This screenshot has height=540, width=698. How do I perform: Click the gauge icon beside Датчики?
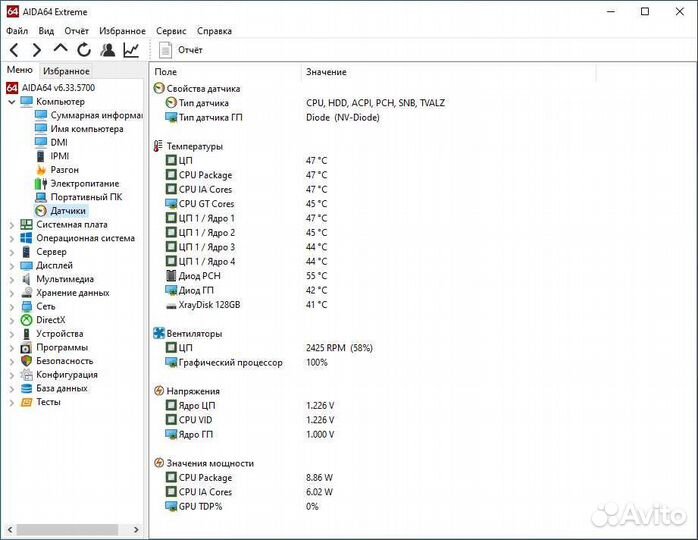41,211
